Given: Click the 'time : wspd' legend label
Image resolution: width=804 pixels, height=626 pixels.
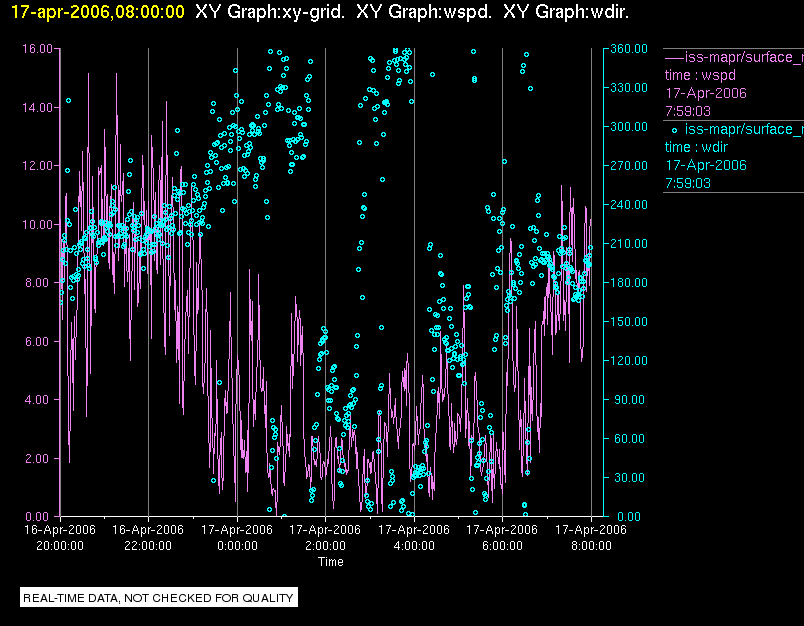Looking at the screenshot, I should [700, 75].
